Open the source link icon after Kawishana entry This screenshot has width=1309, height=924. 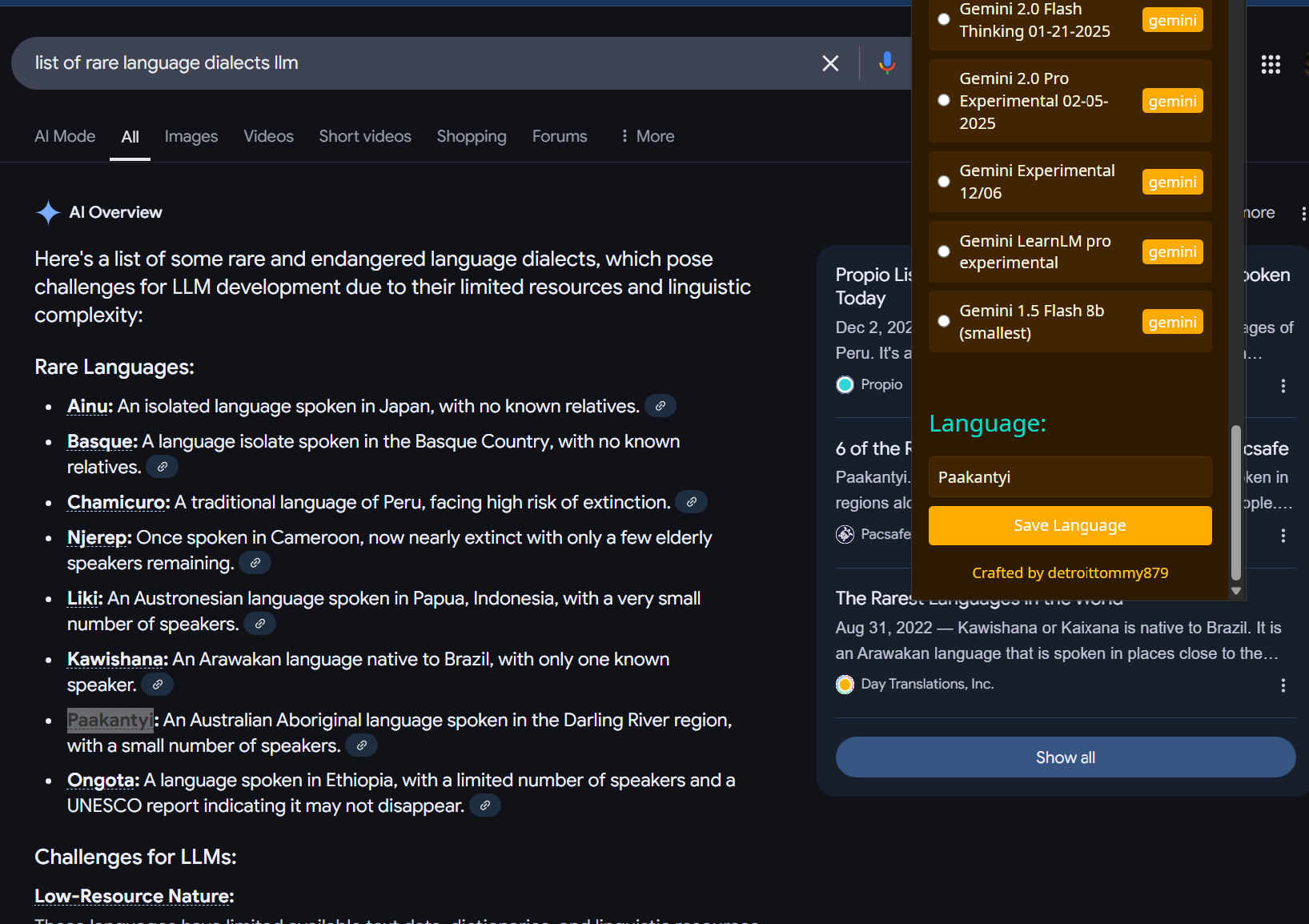158,685
